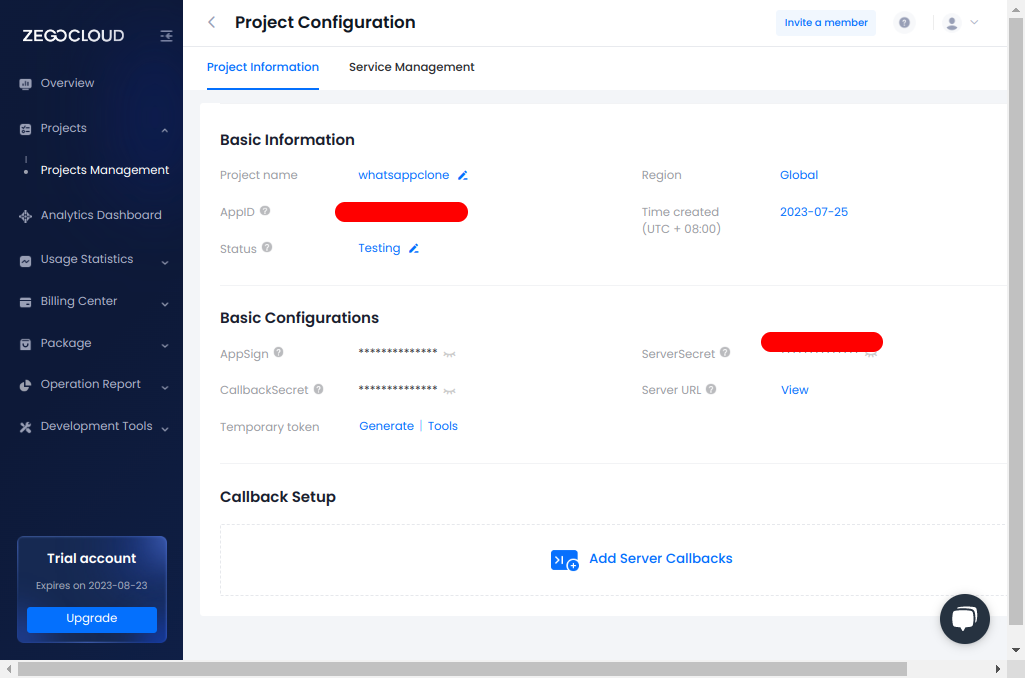The image size is (1025, 678).
Task: Click the Generate temporary token link
Action: (x=386, y=426)
